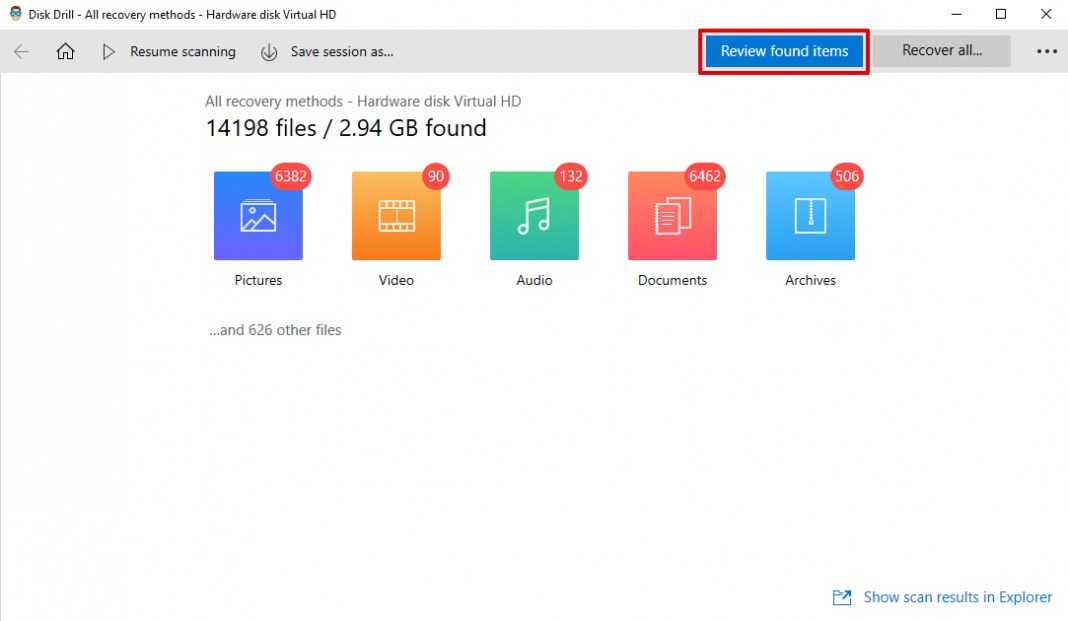Click the Home icon in the toolbar
Viewport: 1068px width, 621px height.
pyautogui.click(x=65, y=51)
